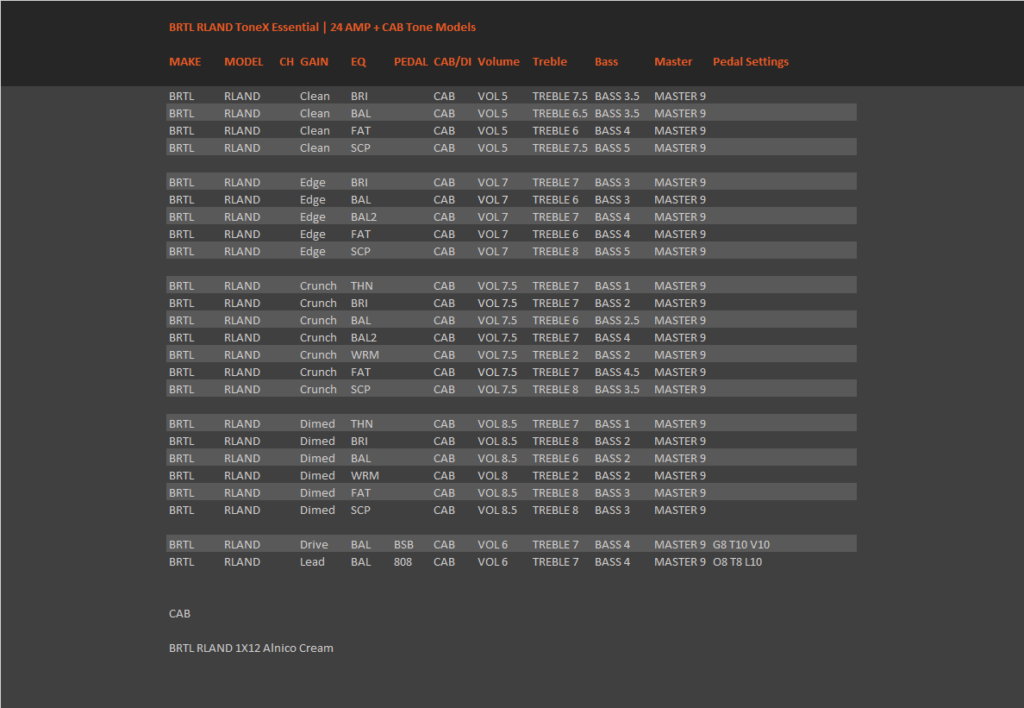
Task: Click VOL 6 in the Drive row
Action: click(x=492, y=545)
